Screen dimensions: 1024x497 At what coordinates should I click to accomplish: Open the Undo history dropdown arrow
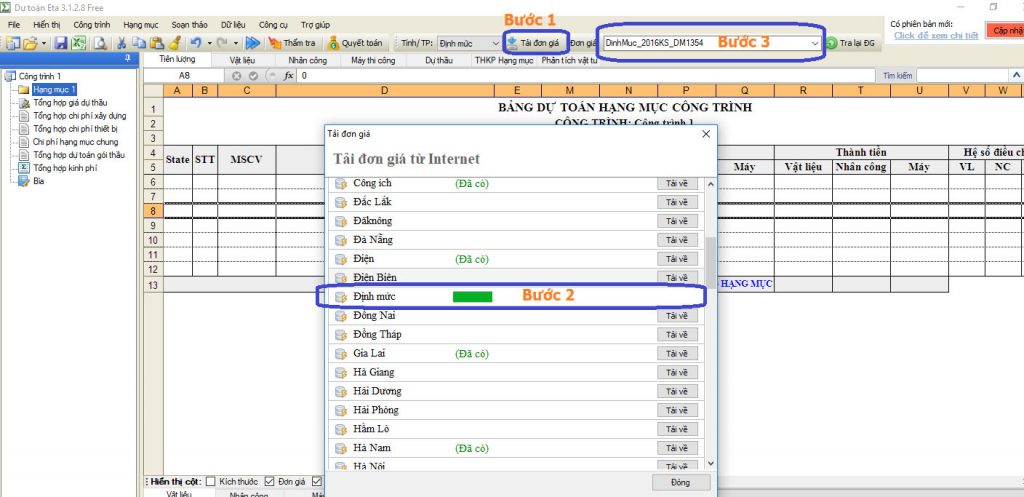209,43
